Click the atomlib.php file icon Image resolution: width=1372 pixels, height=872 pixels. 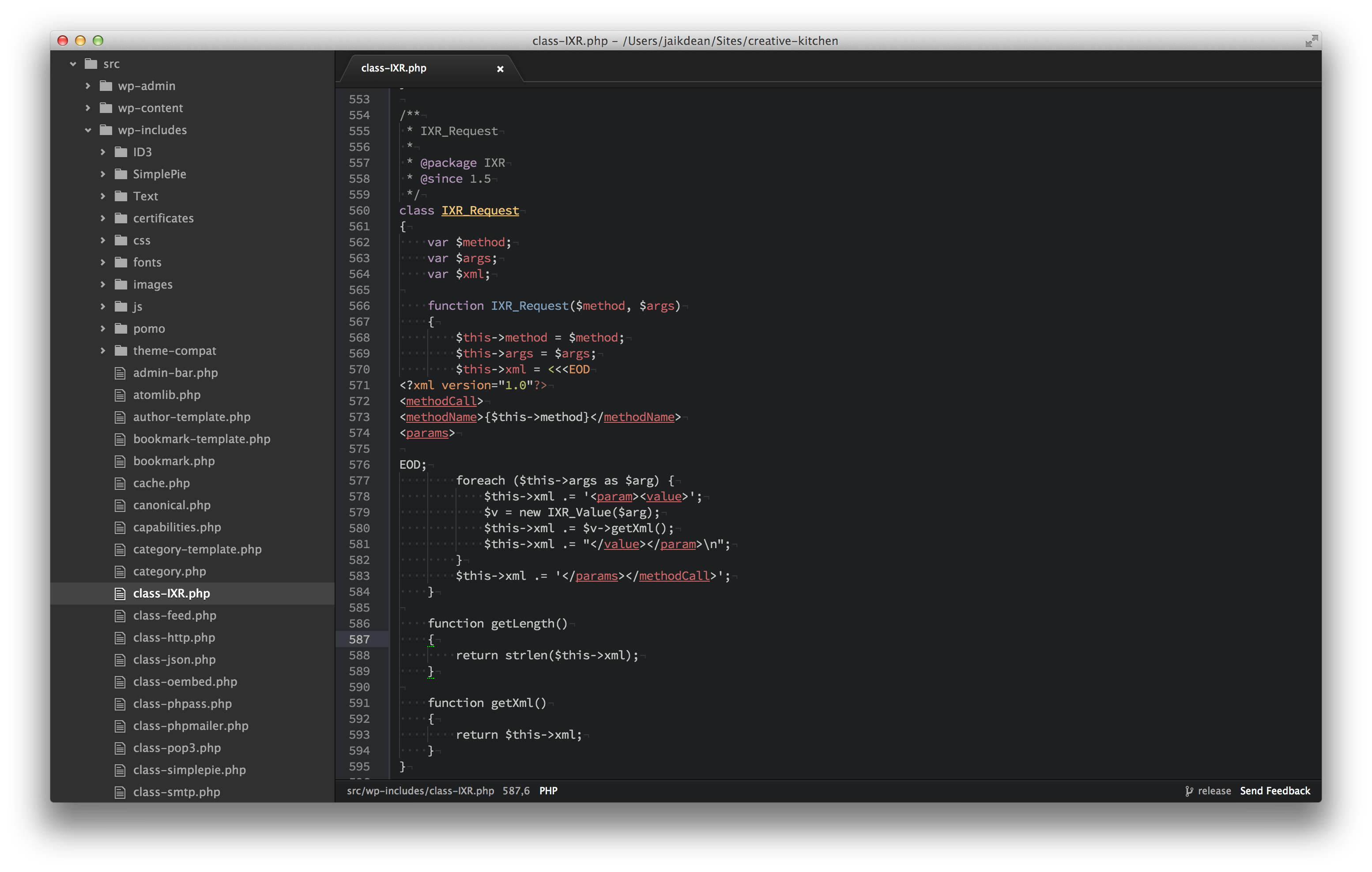tap(120, 395)
